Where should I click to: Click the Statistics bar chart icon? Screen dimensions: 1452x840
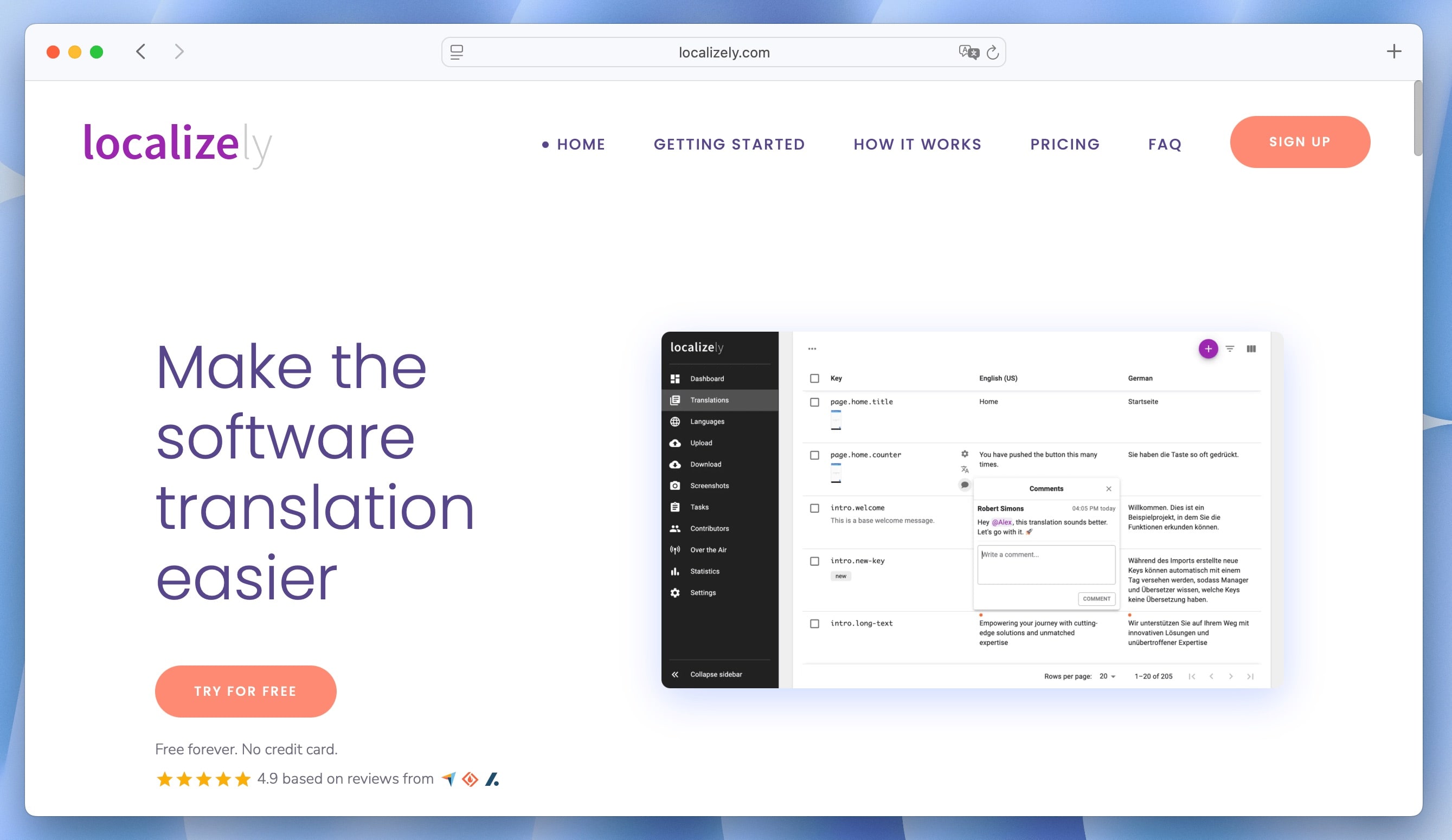[x=674, y=571]
